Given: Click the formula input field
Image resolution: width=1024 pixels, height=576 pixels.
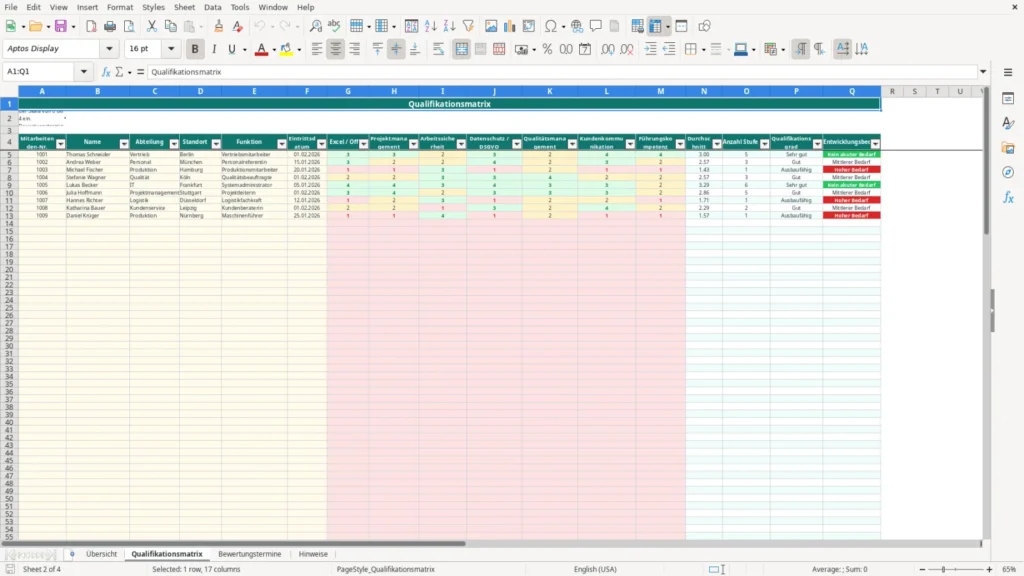Looking at the screenshot, I should [562, 72].
